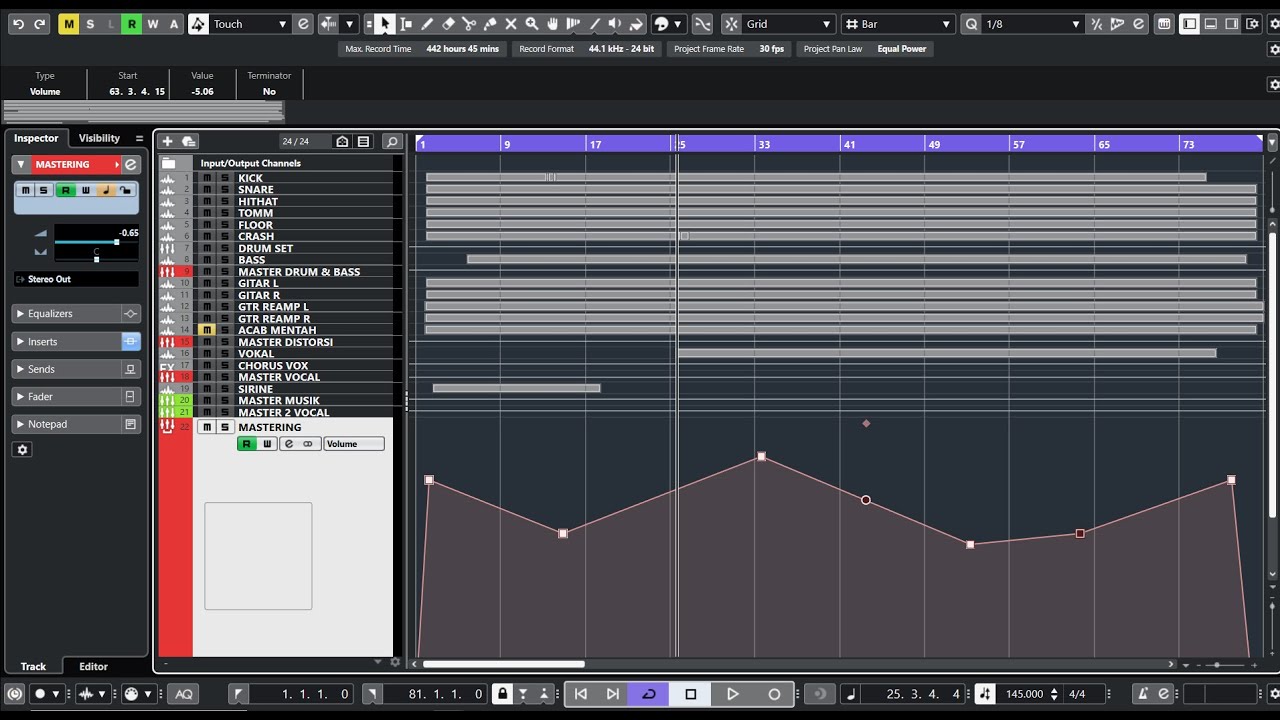Image resolution: width=1280 pixels, height=720 pixels.
Task: Click the Add Track plus button
Action: (167, 142)
